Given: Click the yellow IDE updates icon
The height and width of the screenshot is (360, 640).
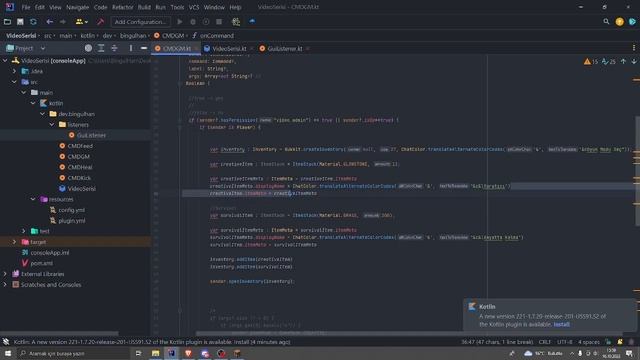Looking at the screenshot, I should 620,22.
